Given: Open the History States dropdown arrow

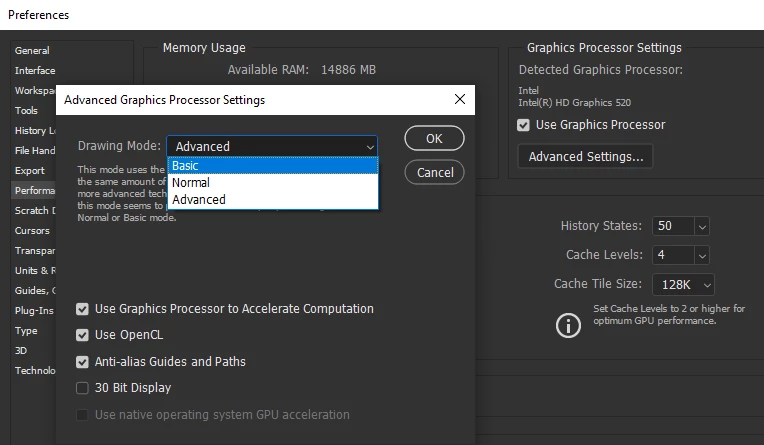Looking at the screenshot, I should [701, 227].
